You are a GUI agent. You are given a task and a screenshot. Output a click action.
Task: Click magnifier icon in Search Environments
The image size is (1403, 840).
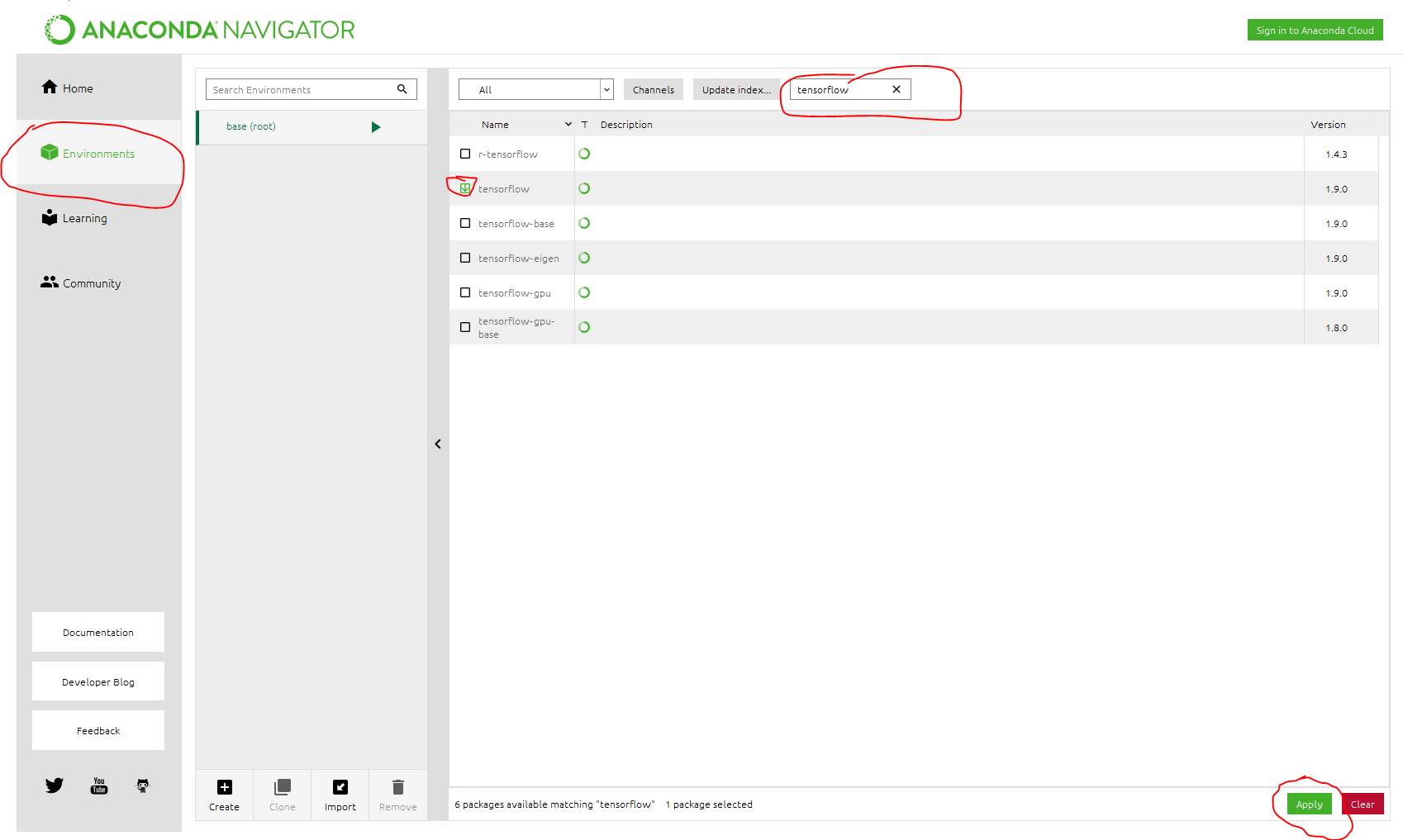point(402,89)
